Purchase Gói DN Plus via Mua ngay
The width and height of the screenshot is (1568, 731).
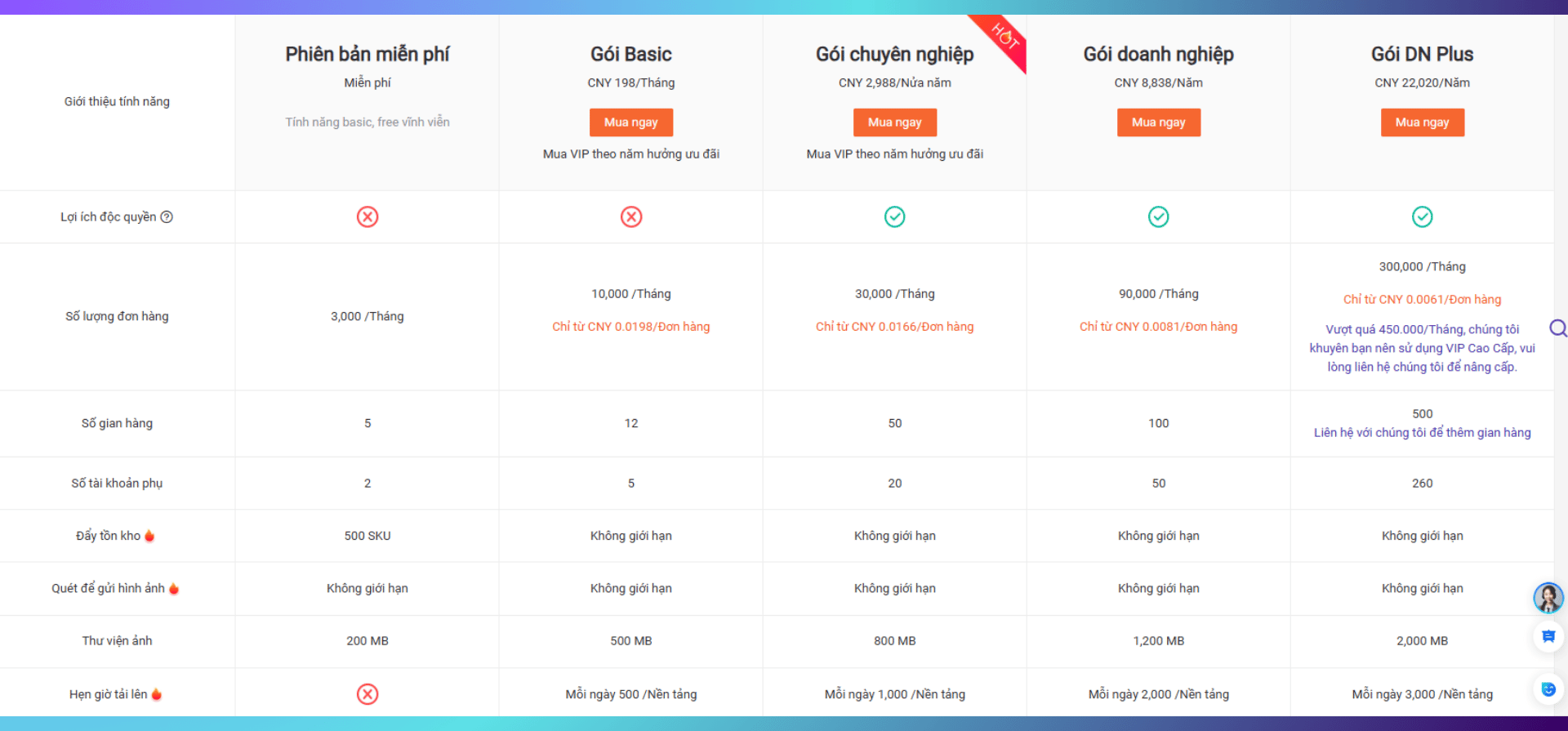pos(1422,123)
